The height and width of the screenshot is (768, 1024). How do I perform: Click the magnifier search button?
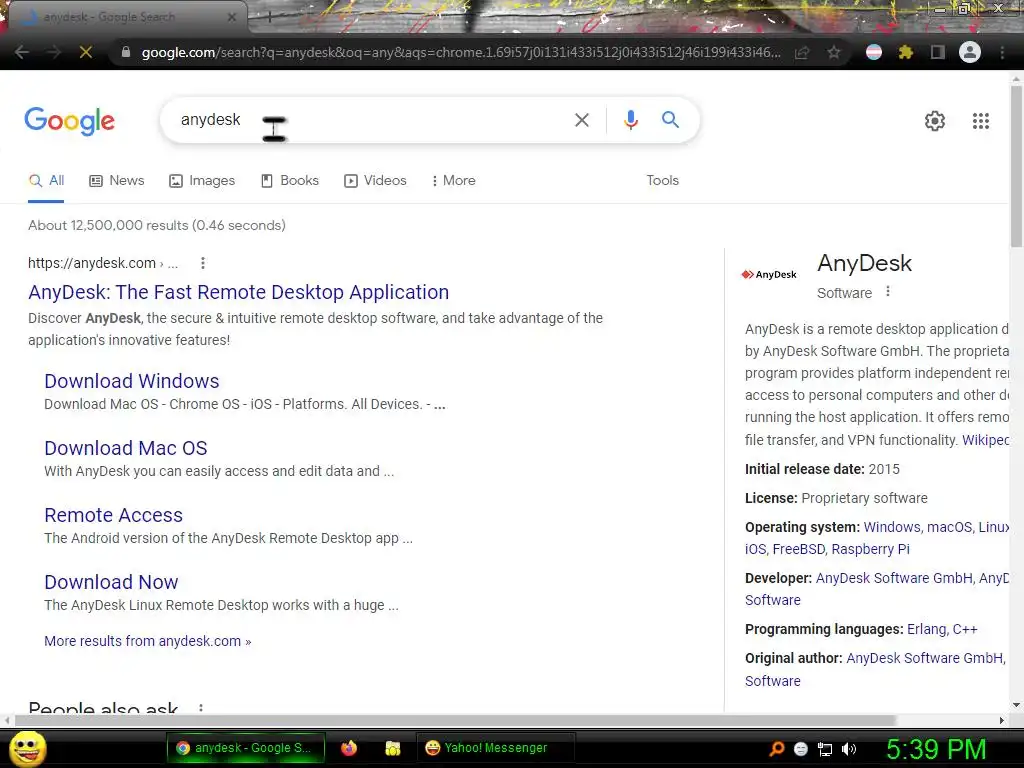(x=670, y=120)
